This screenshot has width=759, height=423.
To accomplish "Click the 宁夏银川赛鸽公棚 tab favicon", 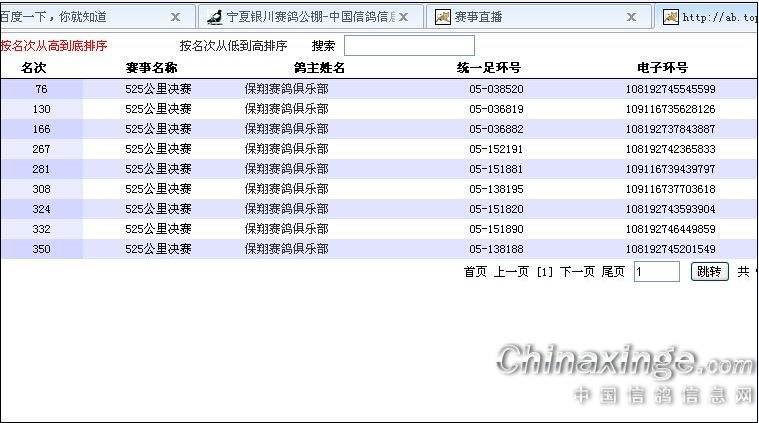I will (x=214, y=17).
